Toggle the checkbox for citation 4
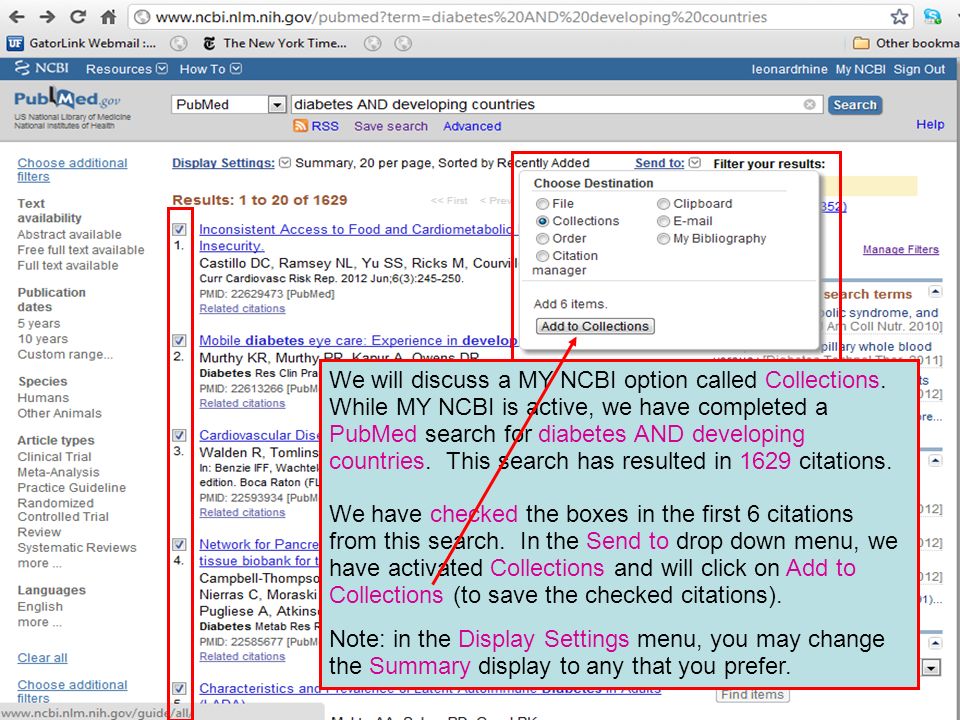The height and width of the screenshot is (720, 960). click(179, 544)
